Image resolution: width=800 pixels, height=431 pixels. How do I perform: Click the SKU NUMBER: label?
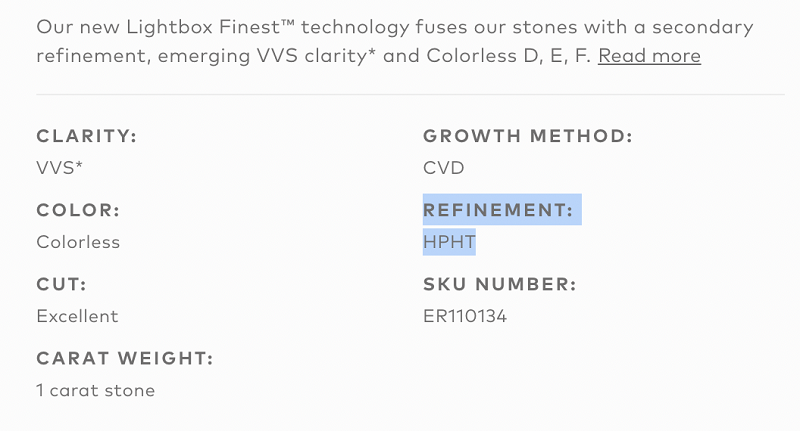pos(499,284)
